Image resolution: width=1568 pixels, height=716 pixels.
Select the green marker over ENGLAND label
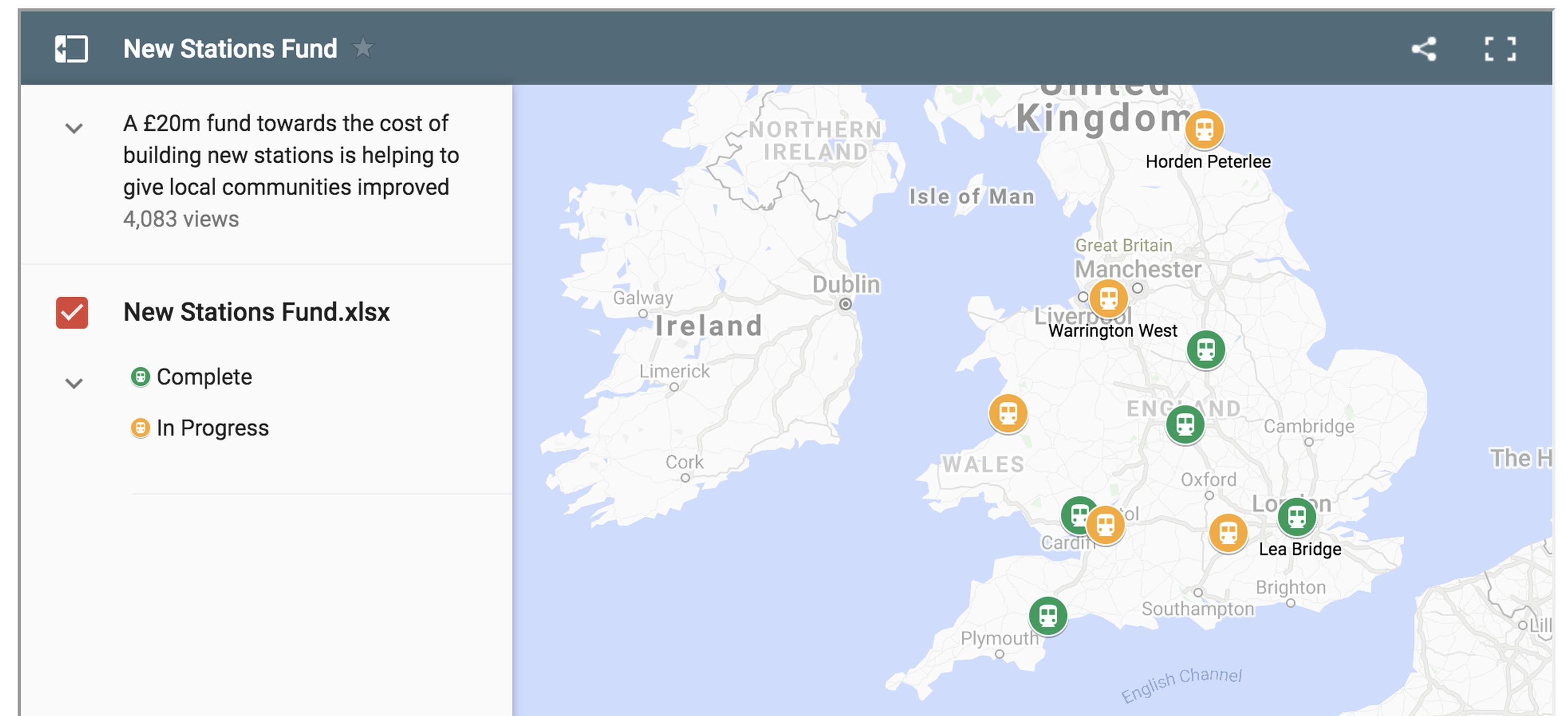(1185, 425)
